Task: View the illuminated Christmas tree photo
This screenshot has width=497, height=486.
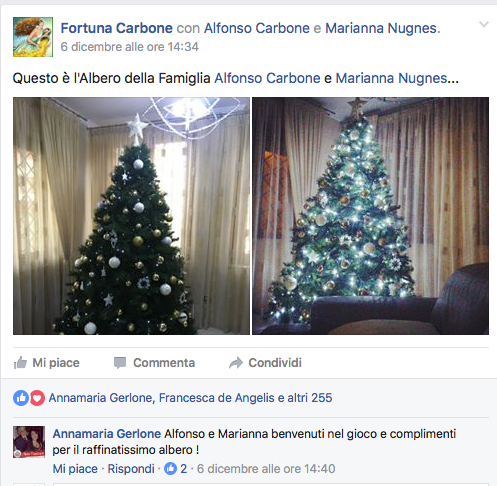Action: (370, 216)
